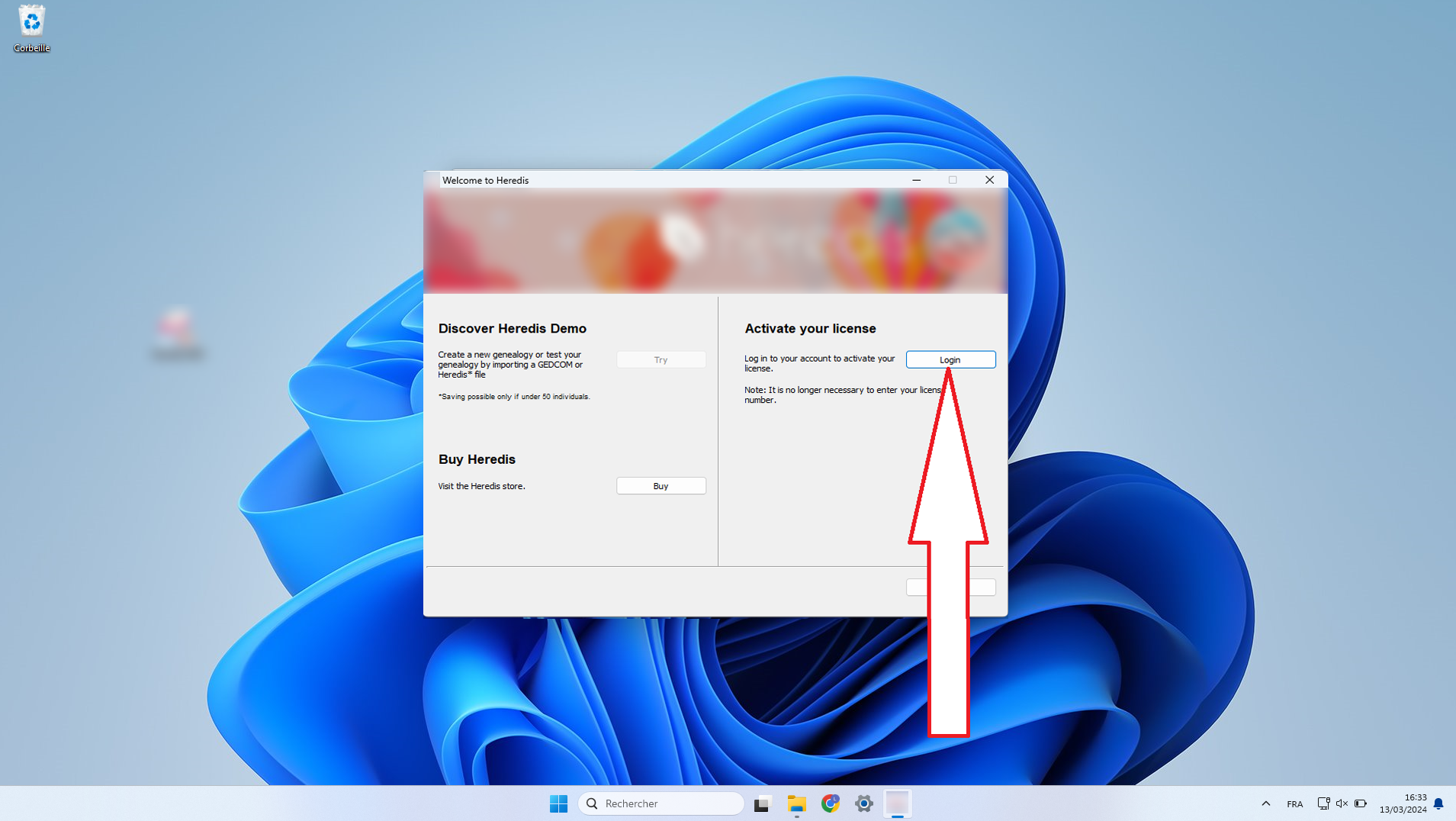Click the Login button to activate license
Image resolution: width=1456 pixels, height=821 pixels.
(950, 359)
